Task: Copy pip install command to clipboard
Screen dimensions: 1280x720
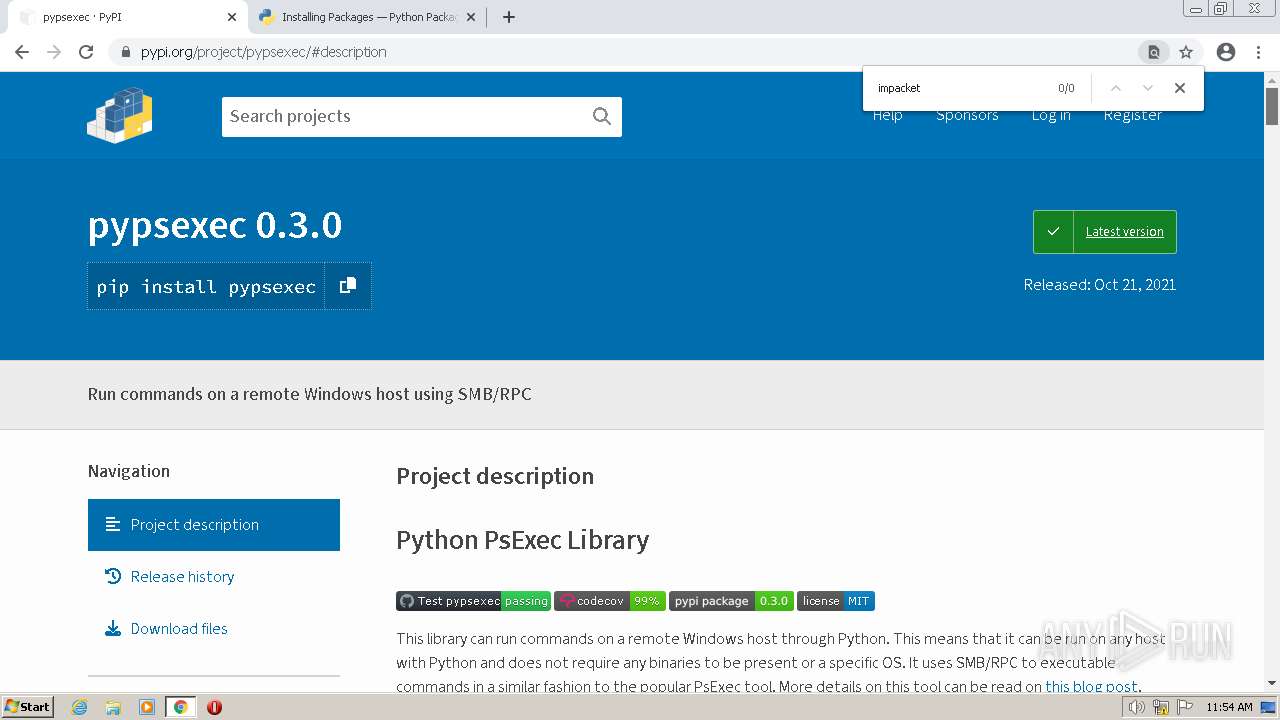Action: coord(348,286)
